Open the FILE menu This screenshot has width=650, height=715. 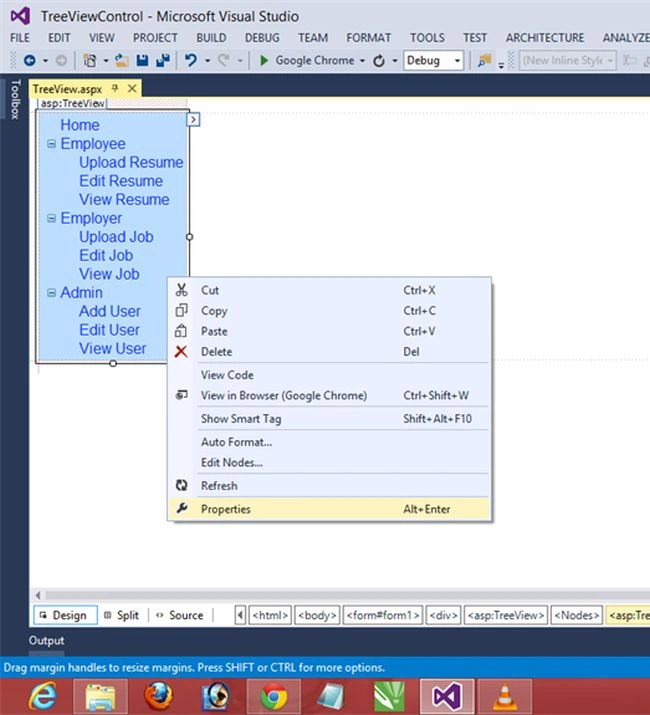click(20, 38)
